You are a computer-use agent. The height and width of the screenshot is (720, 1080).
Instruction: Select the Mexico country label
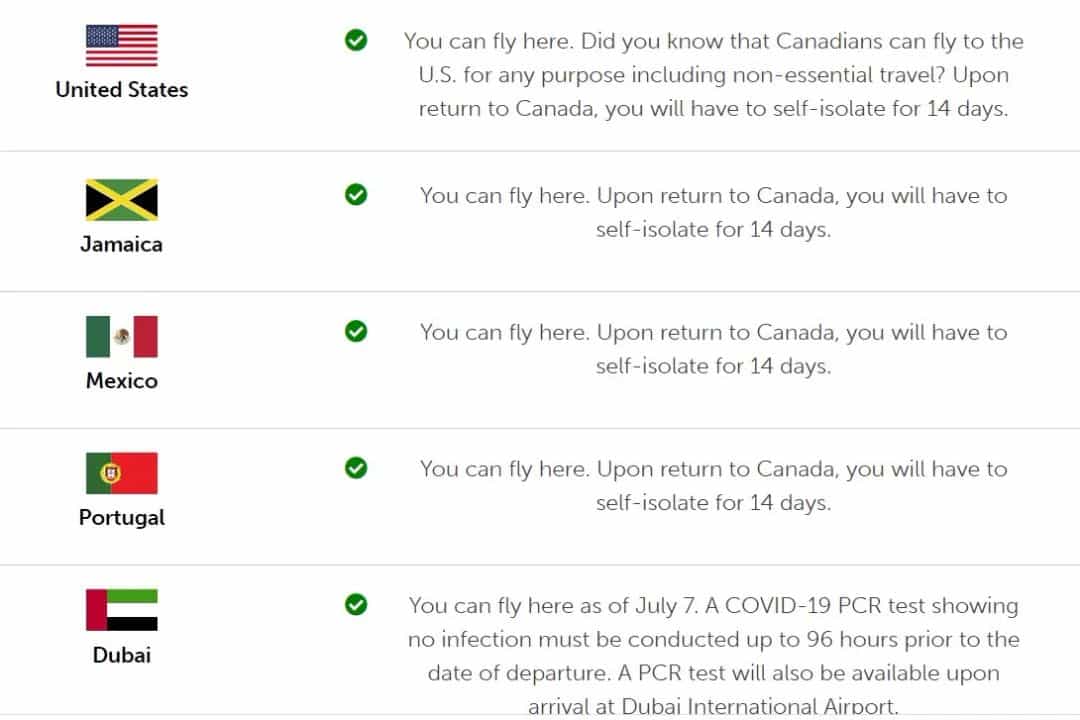[121, 380]
